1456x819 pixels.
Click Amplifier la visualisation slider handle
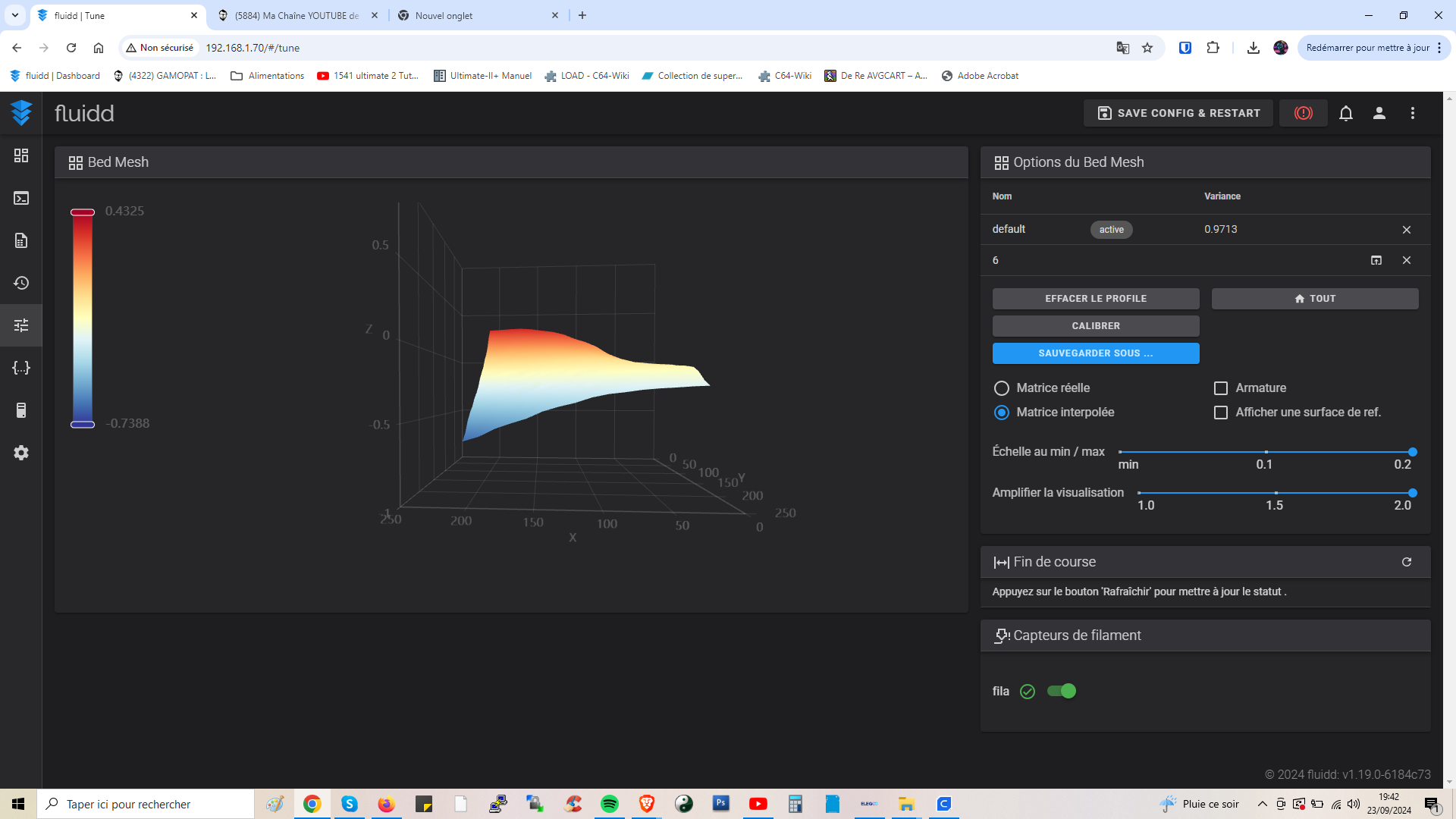click(x=1412, y=493)
